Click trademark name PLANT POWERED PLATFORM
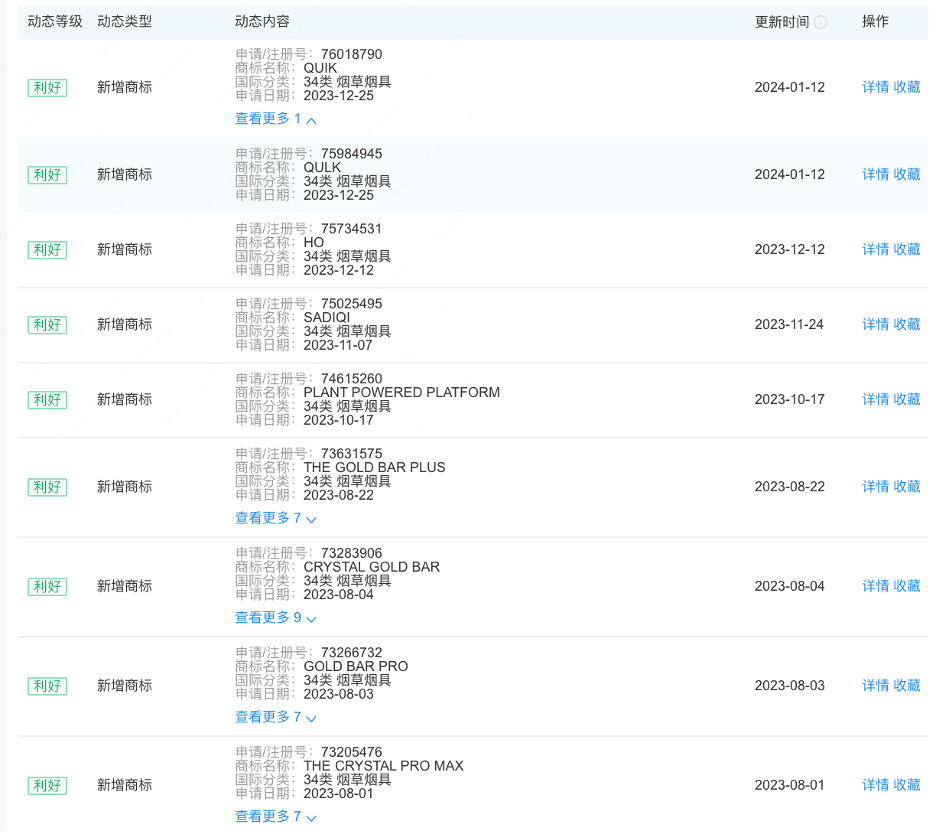Screen dimensions: 936x832 [402, 393]
